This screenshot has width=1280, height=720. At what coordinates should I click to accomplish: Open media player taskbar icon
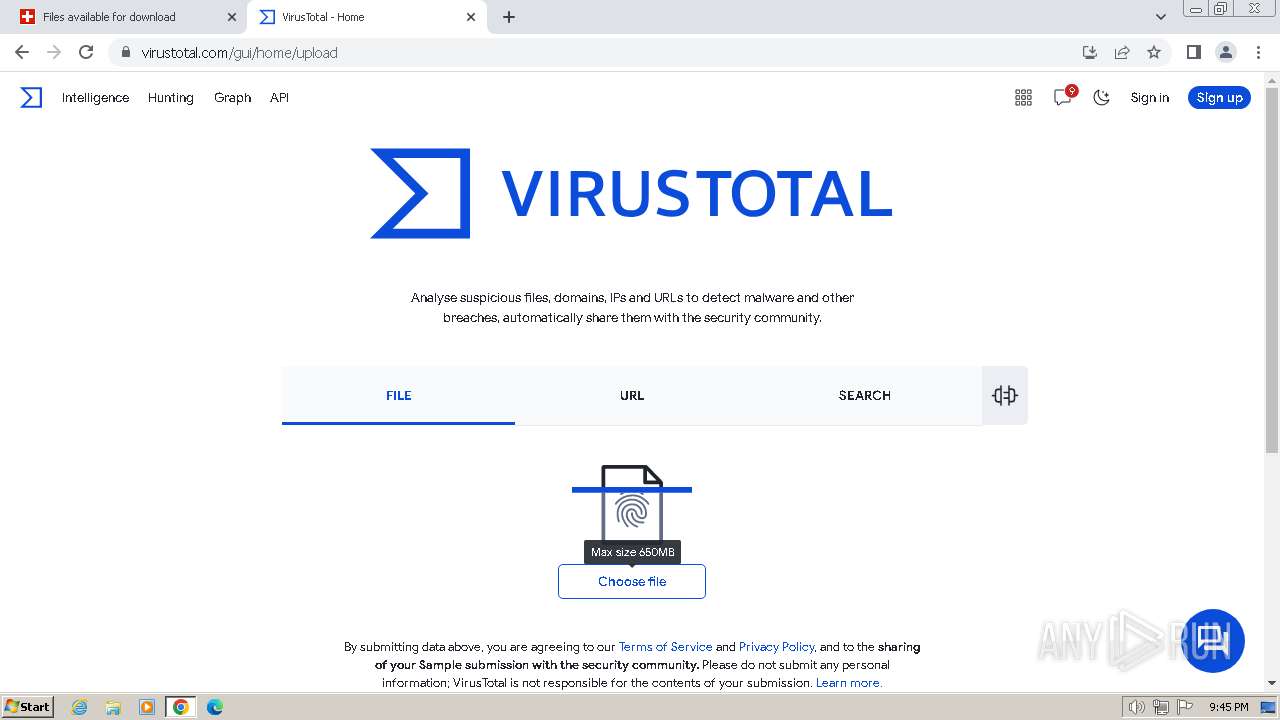tap(147, 707)
